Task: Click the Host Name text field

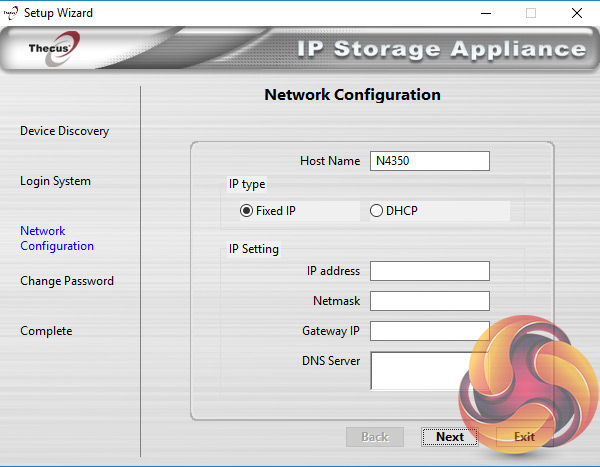Action: coord(429,161)
